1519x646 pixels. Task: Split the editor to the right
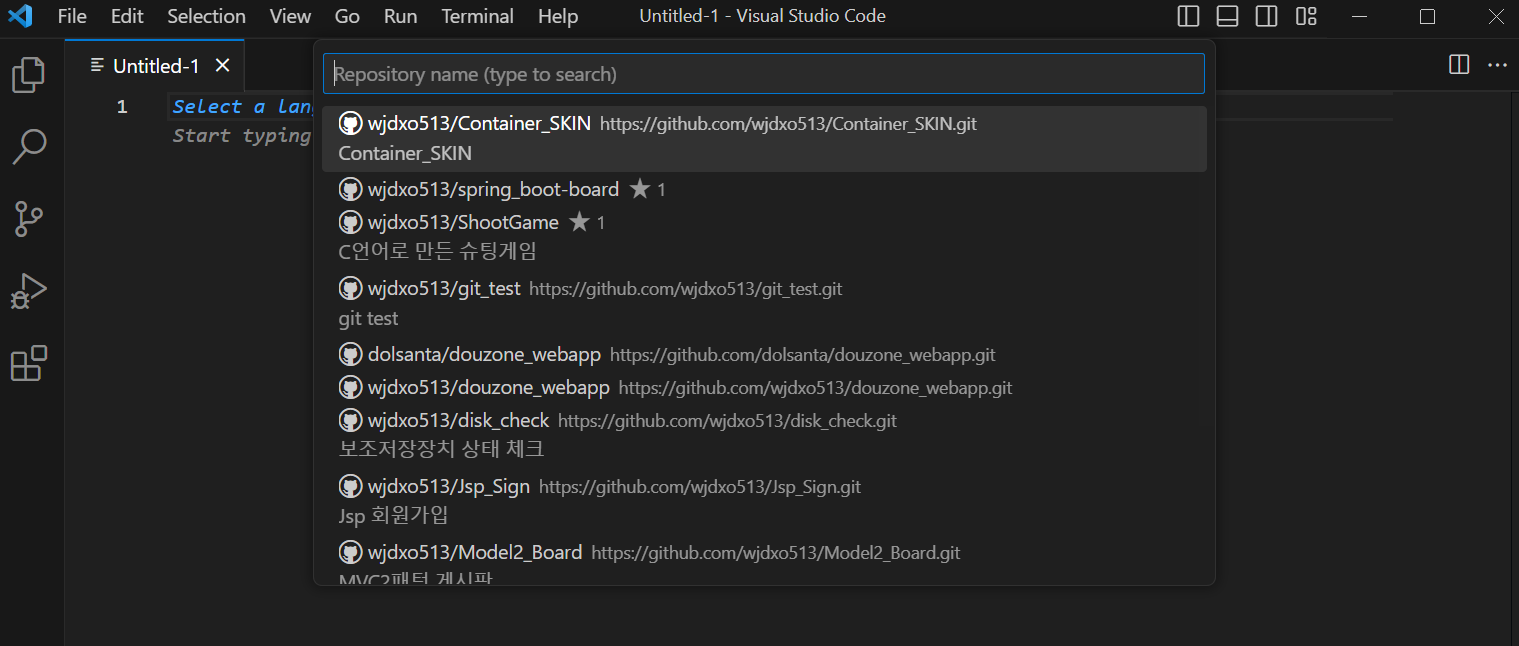[x=1459, y=65]
